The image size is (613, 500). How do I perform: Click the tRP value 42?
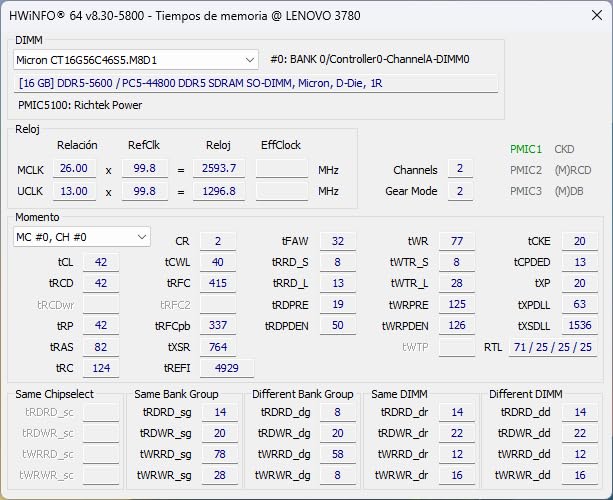click(x=101, y=325)
